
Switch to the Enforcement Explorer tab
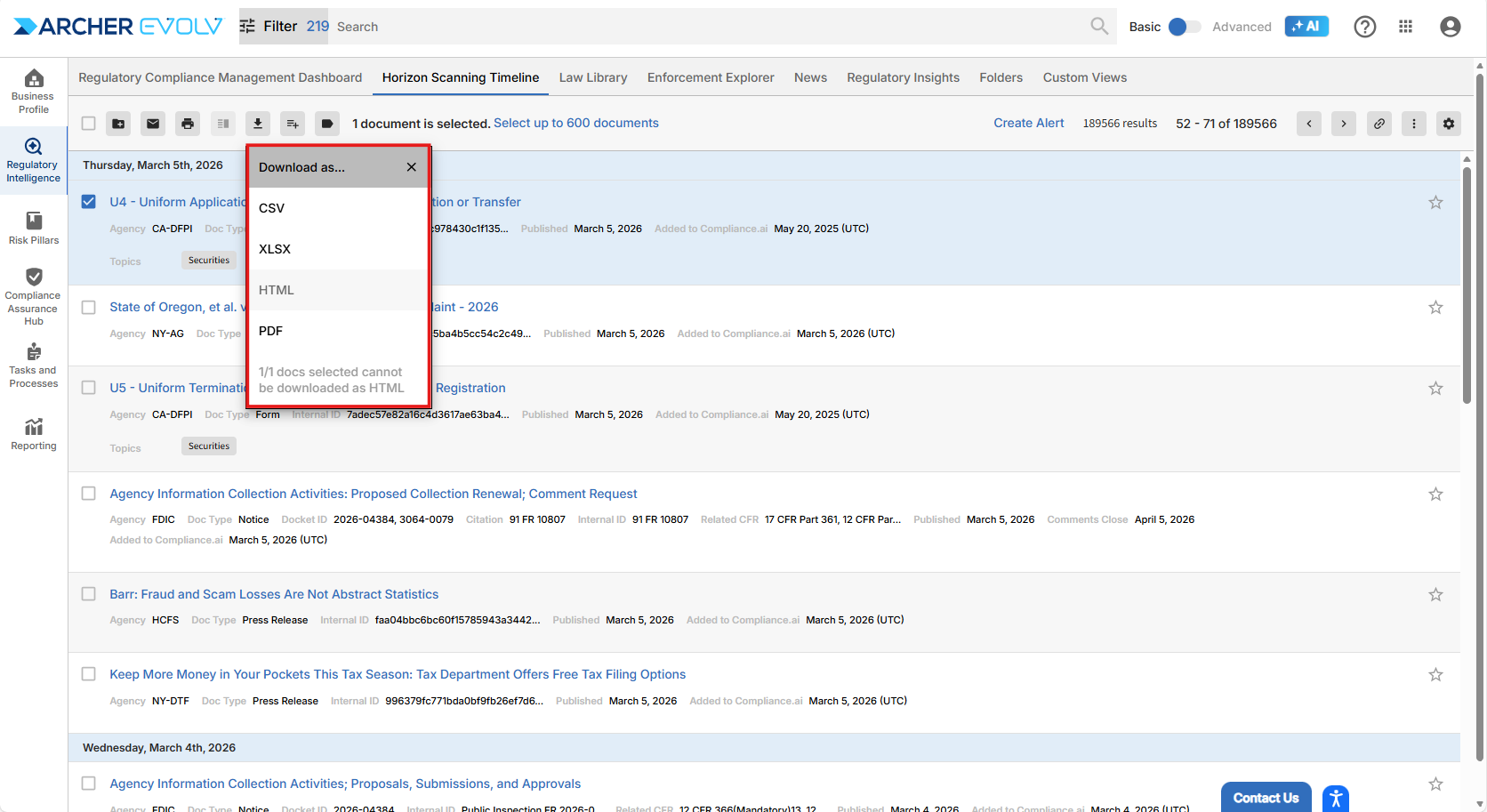tap(710, 77)
